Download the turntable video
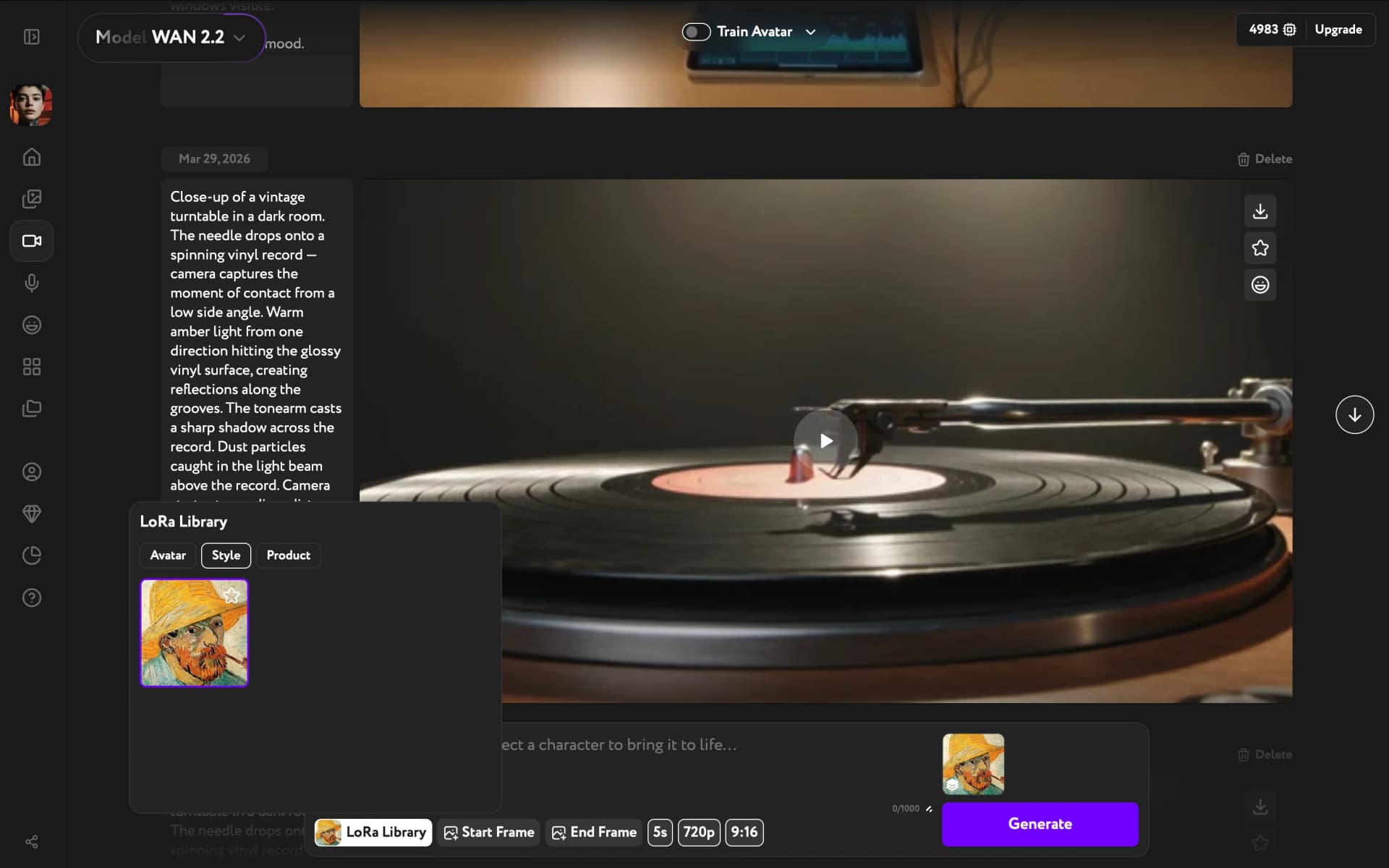 point(1260,210)
